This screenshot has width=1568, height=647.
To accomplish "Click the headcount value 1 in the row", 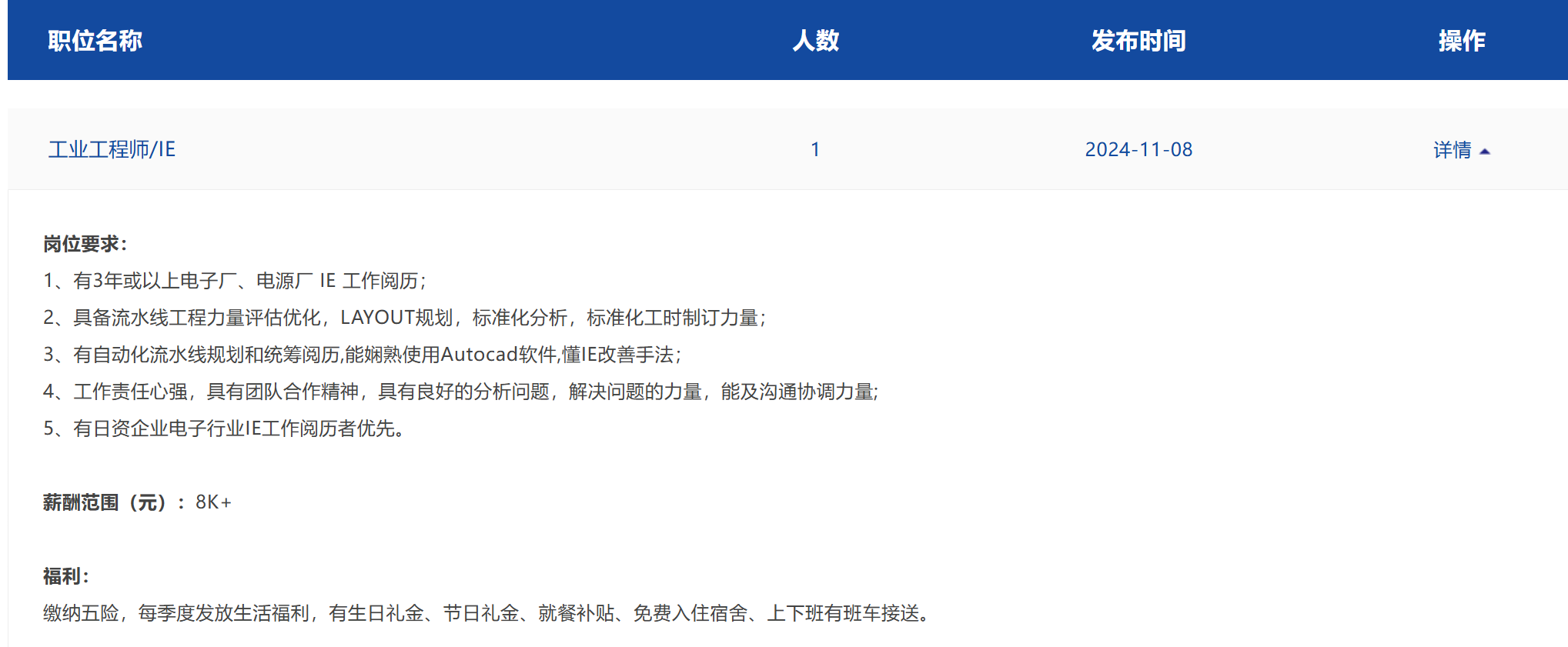I will 815,149.
